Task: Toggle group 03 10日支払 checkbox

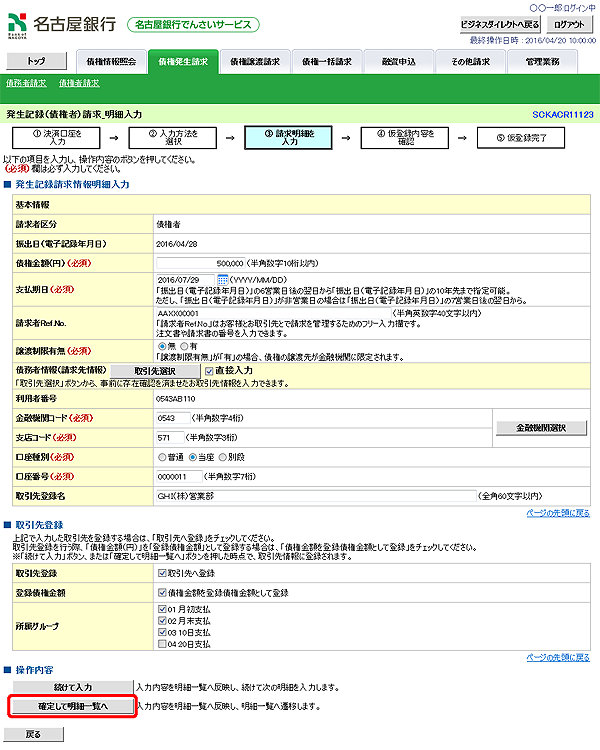Action: (162, 632)
